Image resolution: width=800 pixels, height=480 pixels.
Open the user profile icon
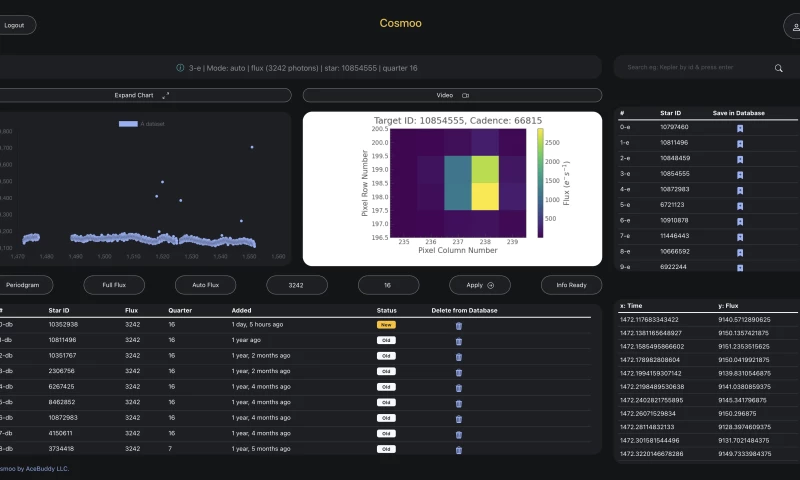(x=792, y=25)
